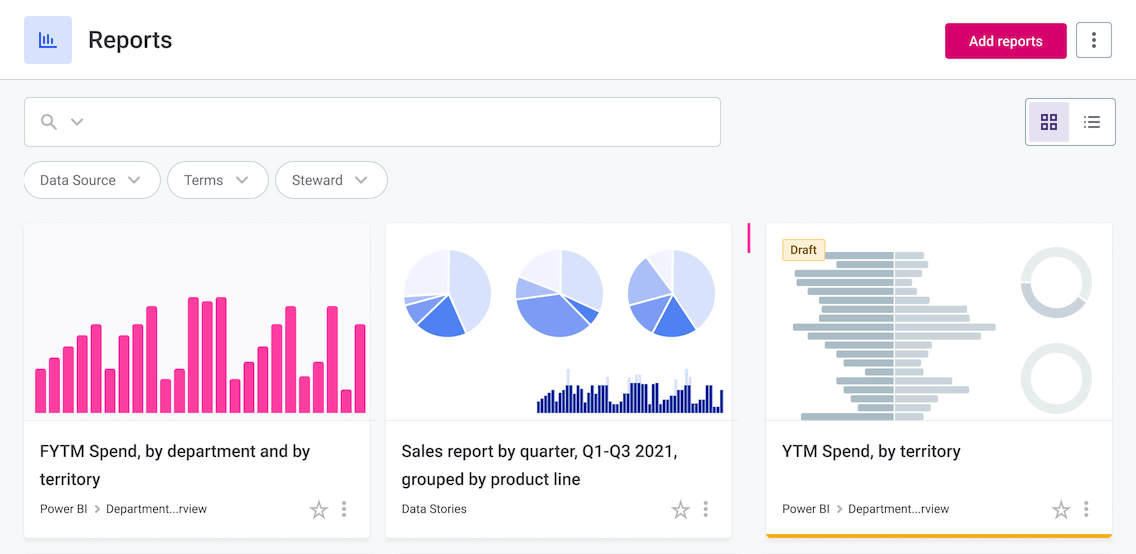Favorite the FYTM Spend report with star

[319, 510]
